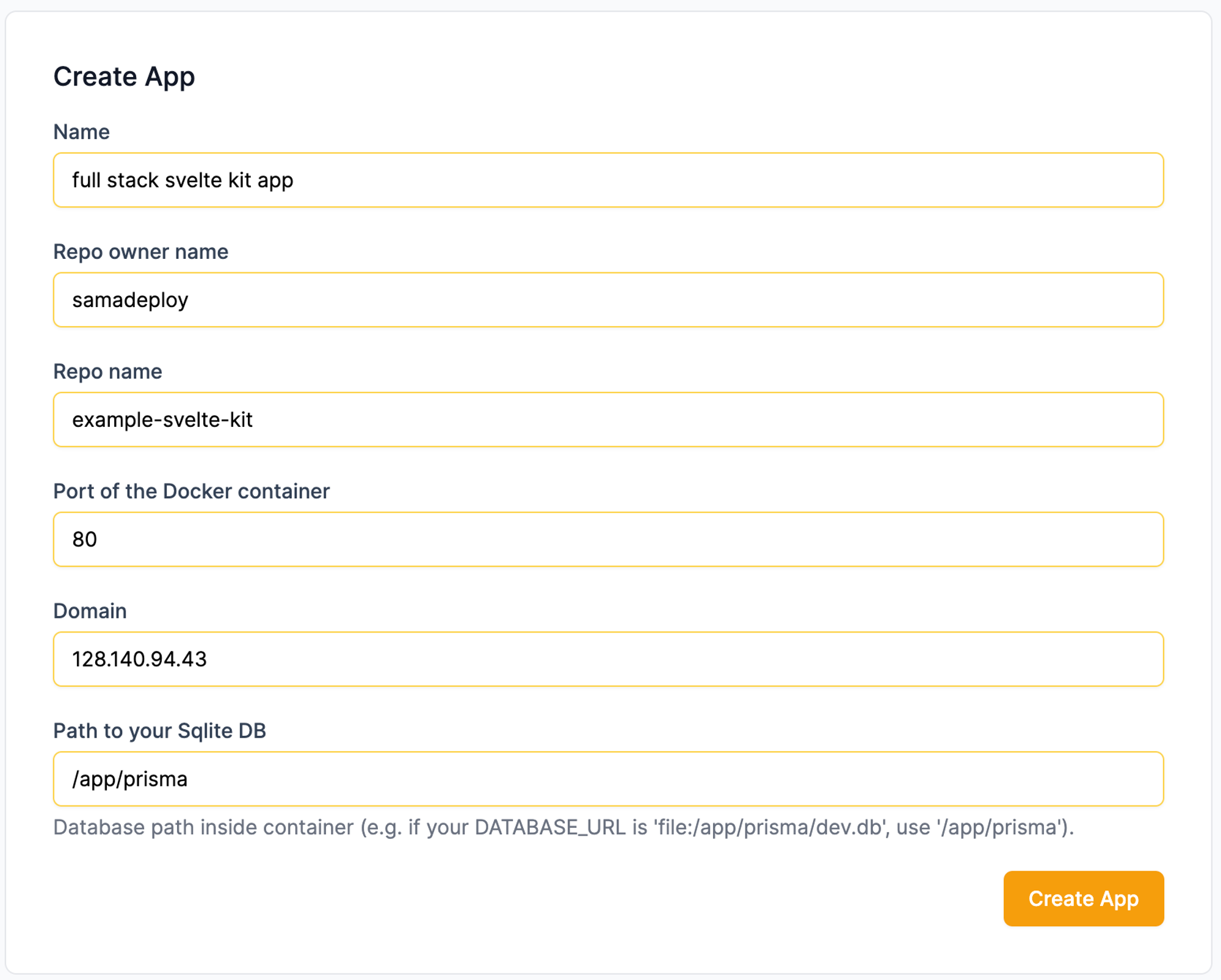
Task: Click the Name field label
Action: (81, 132)
